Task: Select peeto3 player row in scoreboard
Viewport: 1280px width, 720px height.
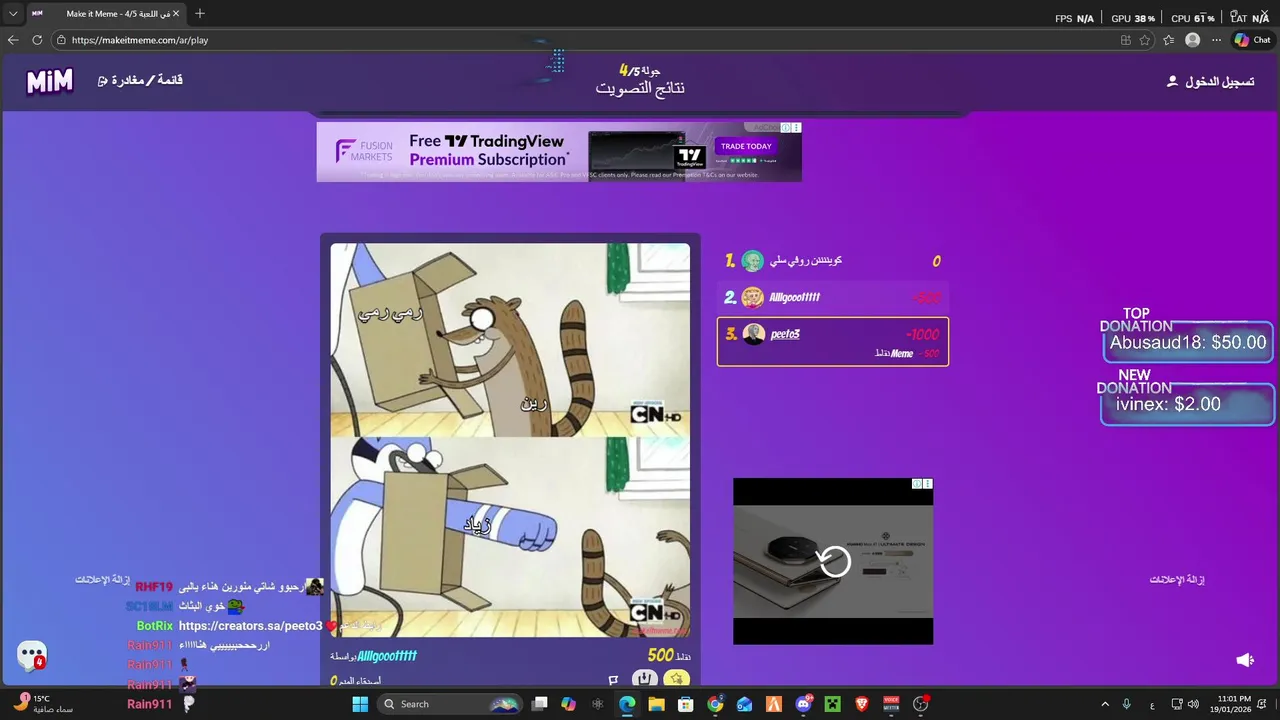Action: [833, 341]
